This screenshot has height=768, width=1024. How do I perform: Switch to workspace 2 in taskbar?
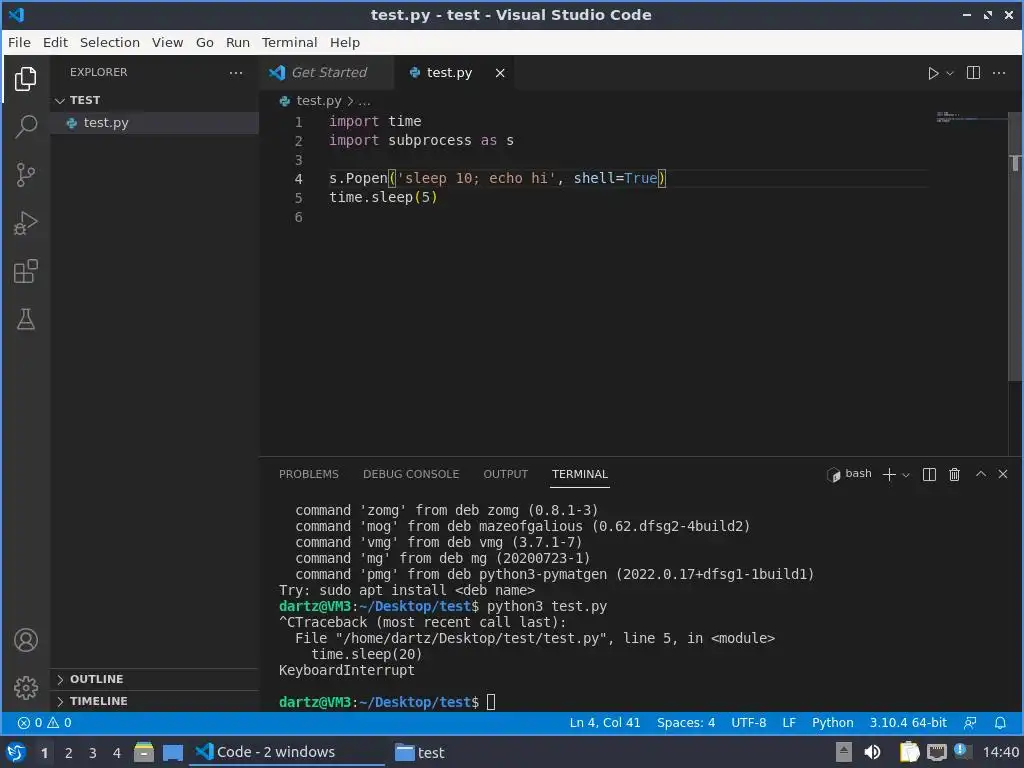point(69,753)
